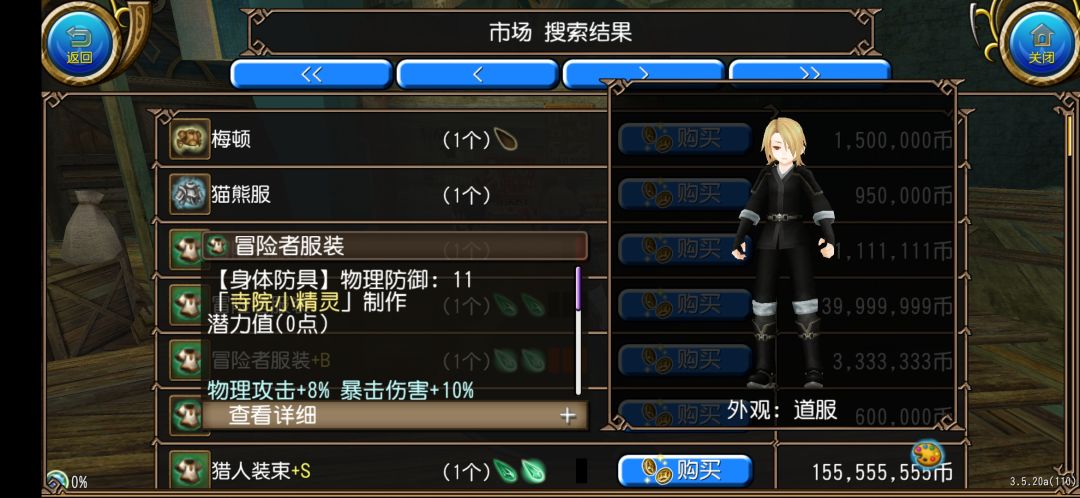The width and height of the screenshot is (1080, 498).
Task: Go to the first page with <<
Action: 311,74
